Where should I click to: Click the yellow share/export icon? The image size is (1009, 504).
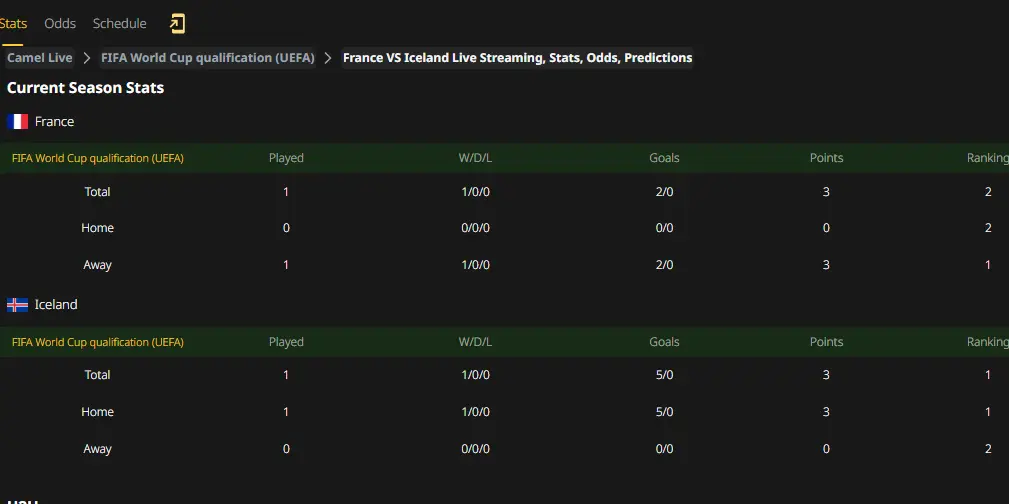coord(177,24)
